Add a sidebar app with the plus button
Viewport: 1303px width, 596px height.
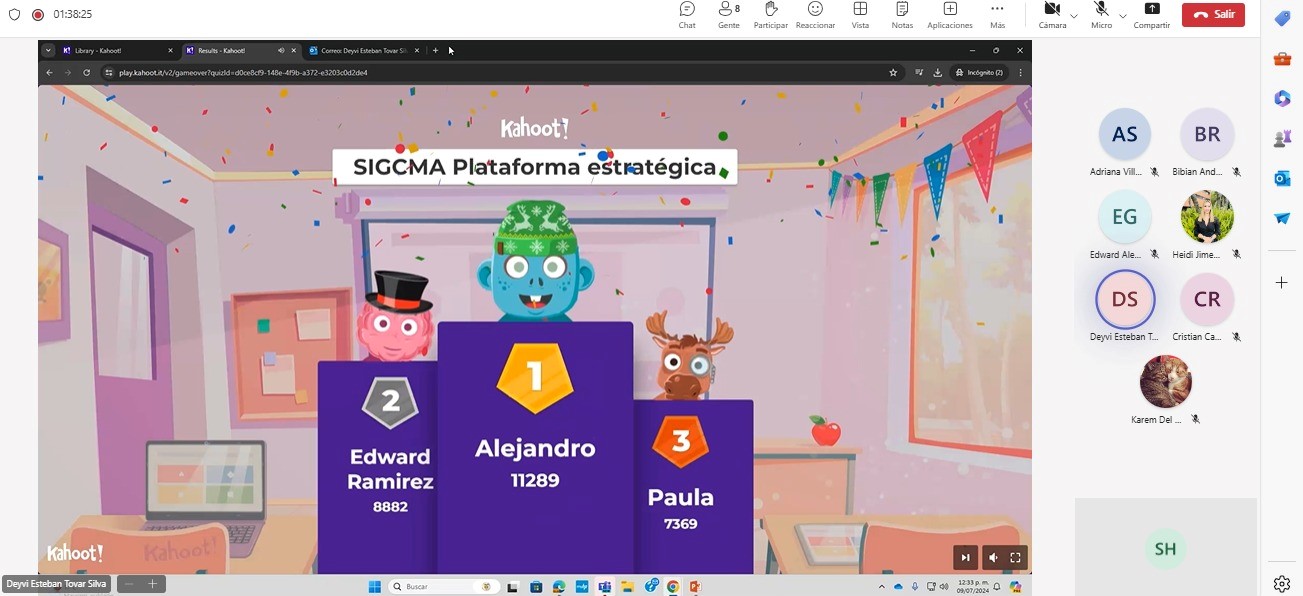pyautogui.click(x=1282, y=283)
